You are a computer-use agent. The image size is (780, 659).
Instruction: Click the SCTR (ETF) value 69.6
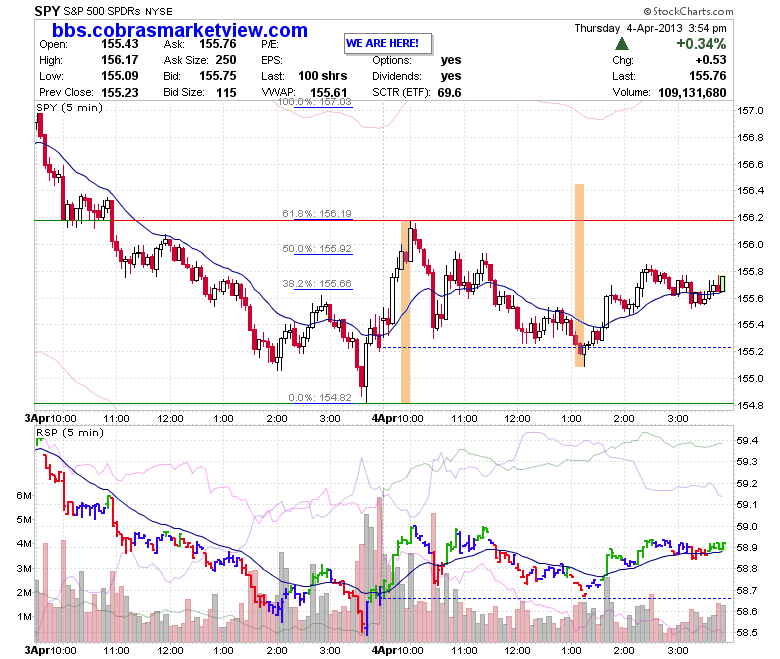(450, 93)
